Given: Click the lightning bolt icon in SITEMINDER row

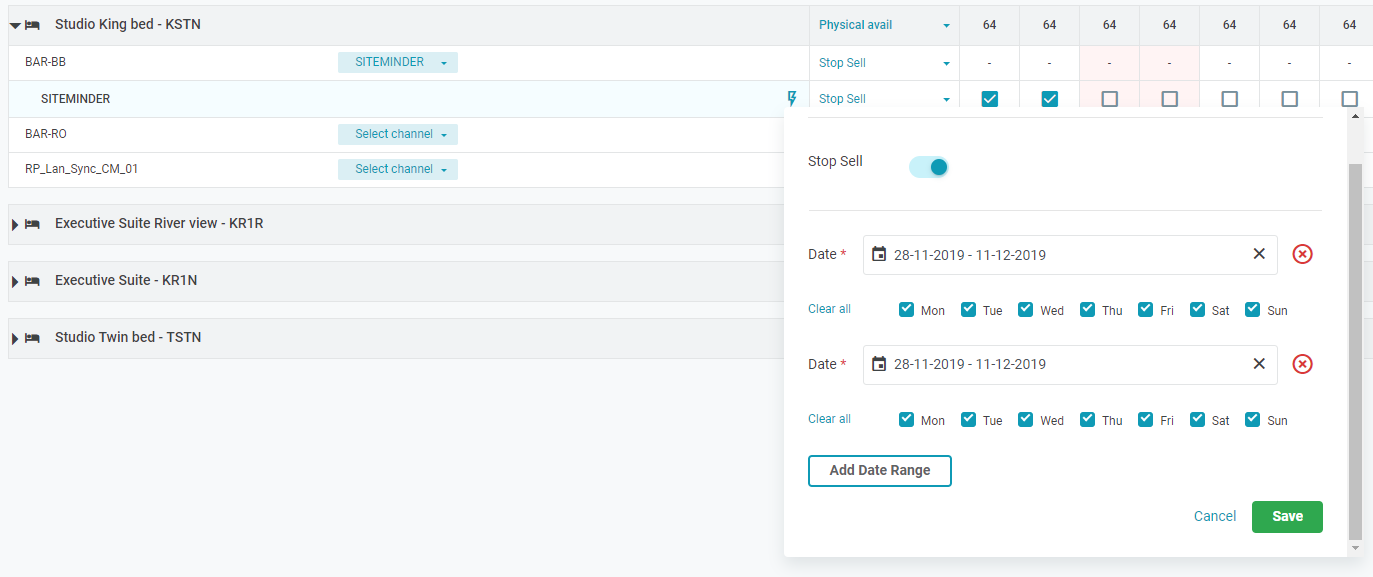Looking at the screenshot, I should tap(792, 98).
